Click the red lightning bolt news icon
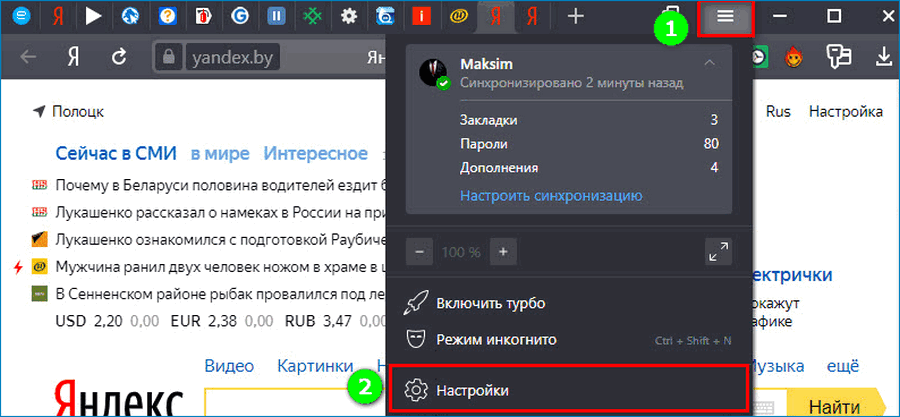This screenshot has width=900, height=417. [x=18, y=267]
